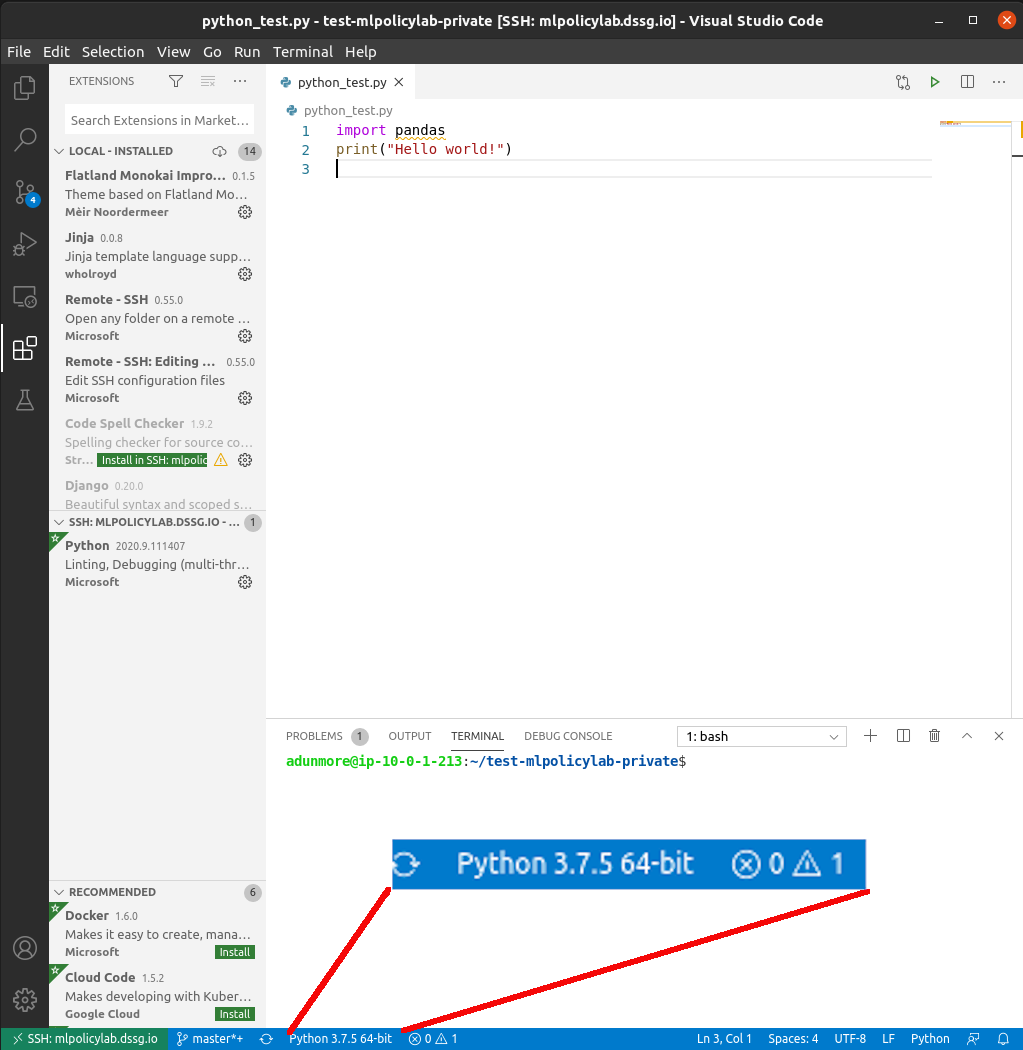Clear extensions search results icon

point(208,81)
